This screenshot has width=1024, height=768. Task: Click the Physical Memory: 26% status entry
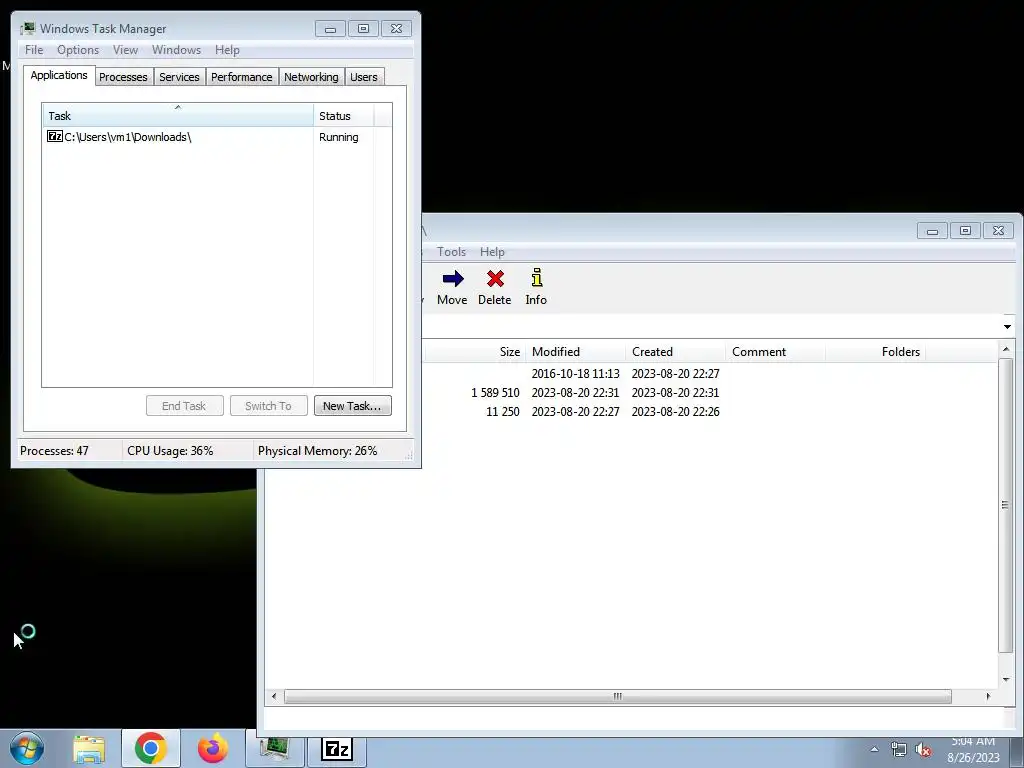coord(317,451)
